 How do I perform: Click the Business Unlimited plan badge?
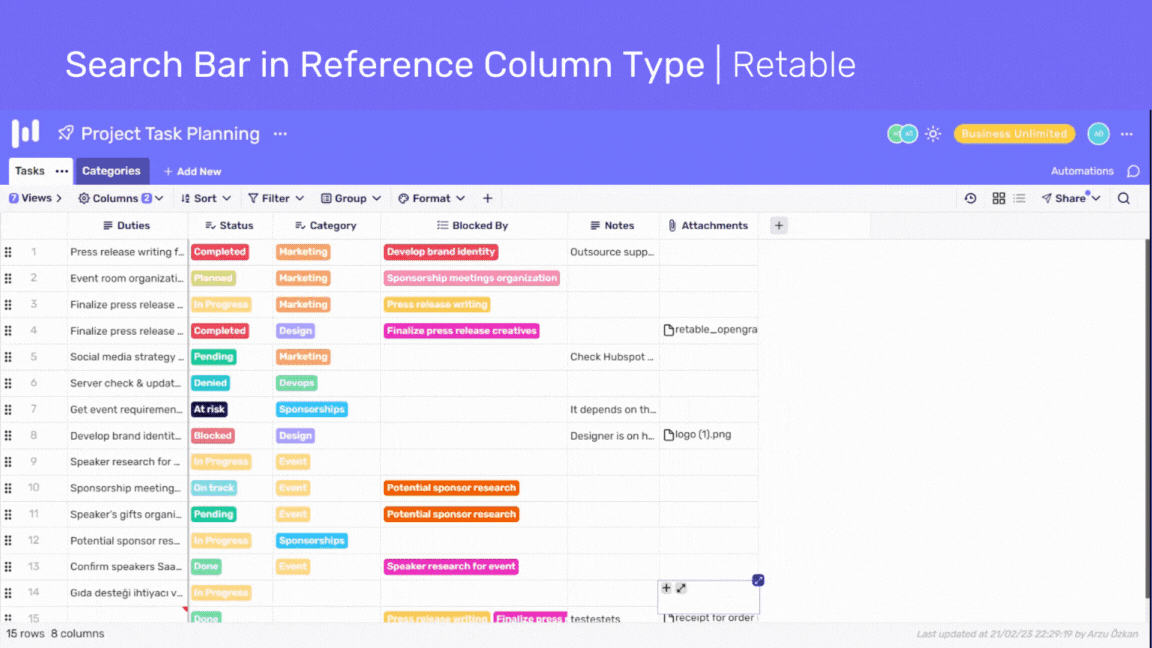tap(1014, 134)
